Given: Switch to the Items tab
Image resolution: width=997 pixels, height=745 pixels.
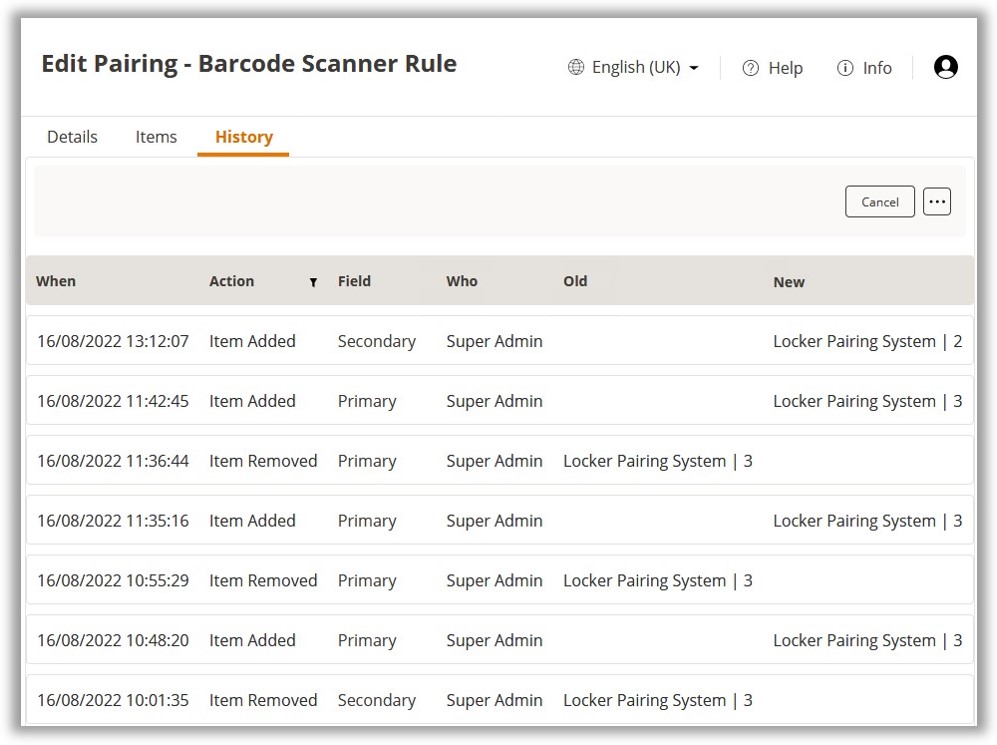Looking at the screenshot, I should pos(156,137).
